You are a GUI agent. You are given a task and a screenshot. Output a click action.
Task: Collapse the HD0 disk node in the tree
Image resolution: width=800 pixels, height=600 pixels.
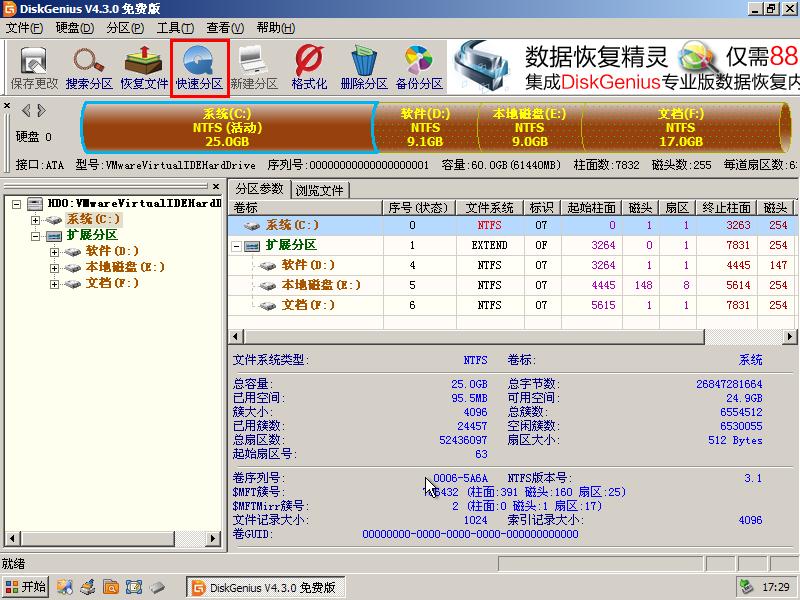[x=16, y=204]
